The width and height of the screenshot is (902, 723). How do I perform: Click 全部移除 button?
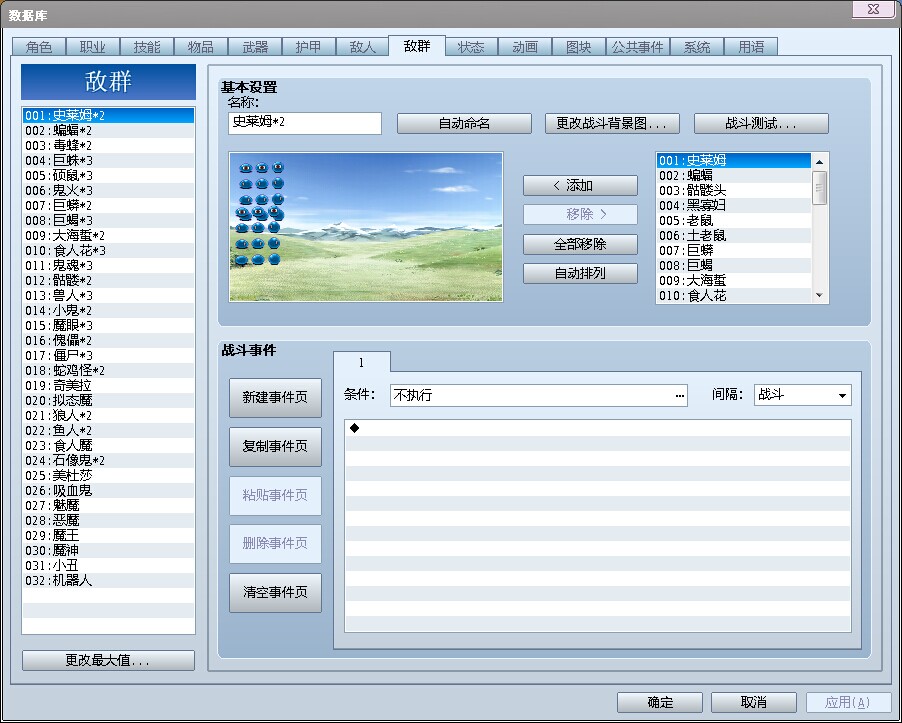580,244
